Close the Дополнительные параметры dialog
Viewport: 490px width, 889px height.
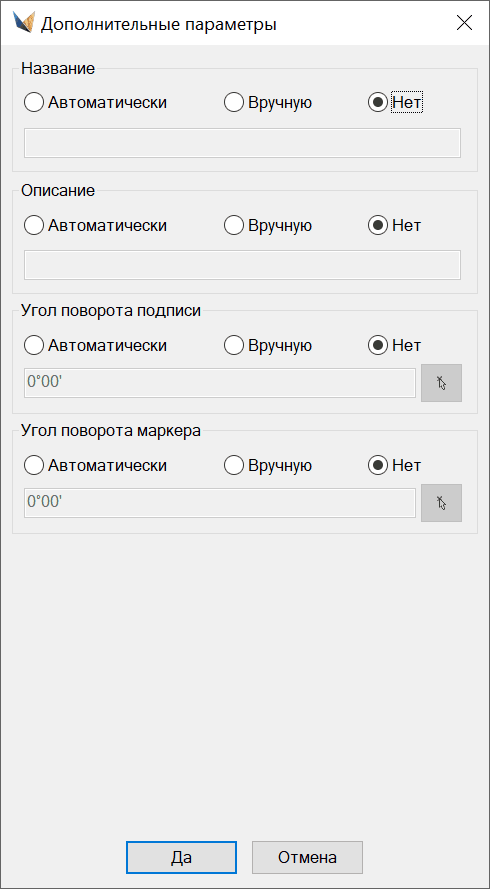pos(464,23)
